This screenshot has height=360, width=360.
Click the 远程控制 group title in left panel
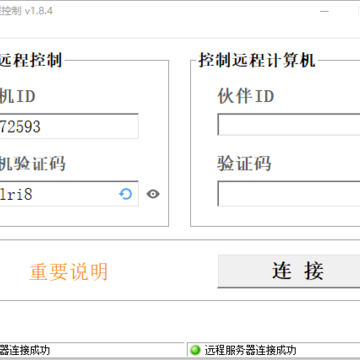pos(31,60)
